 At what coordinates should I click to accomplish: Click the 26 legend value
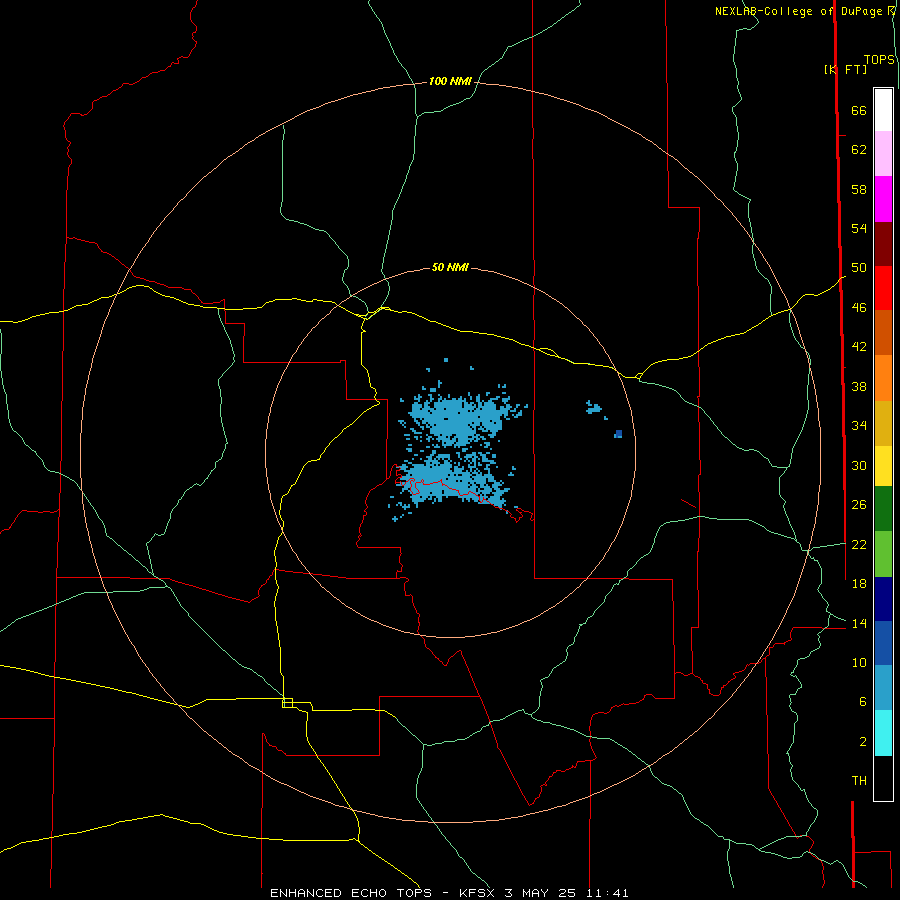coord(859,505)
